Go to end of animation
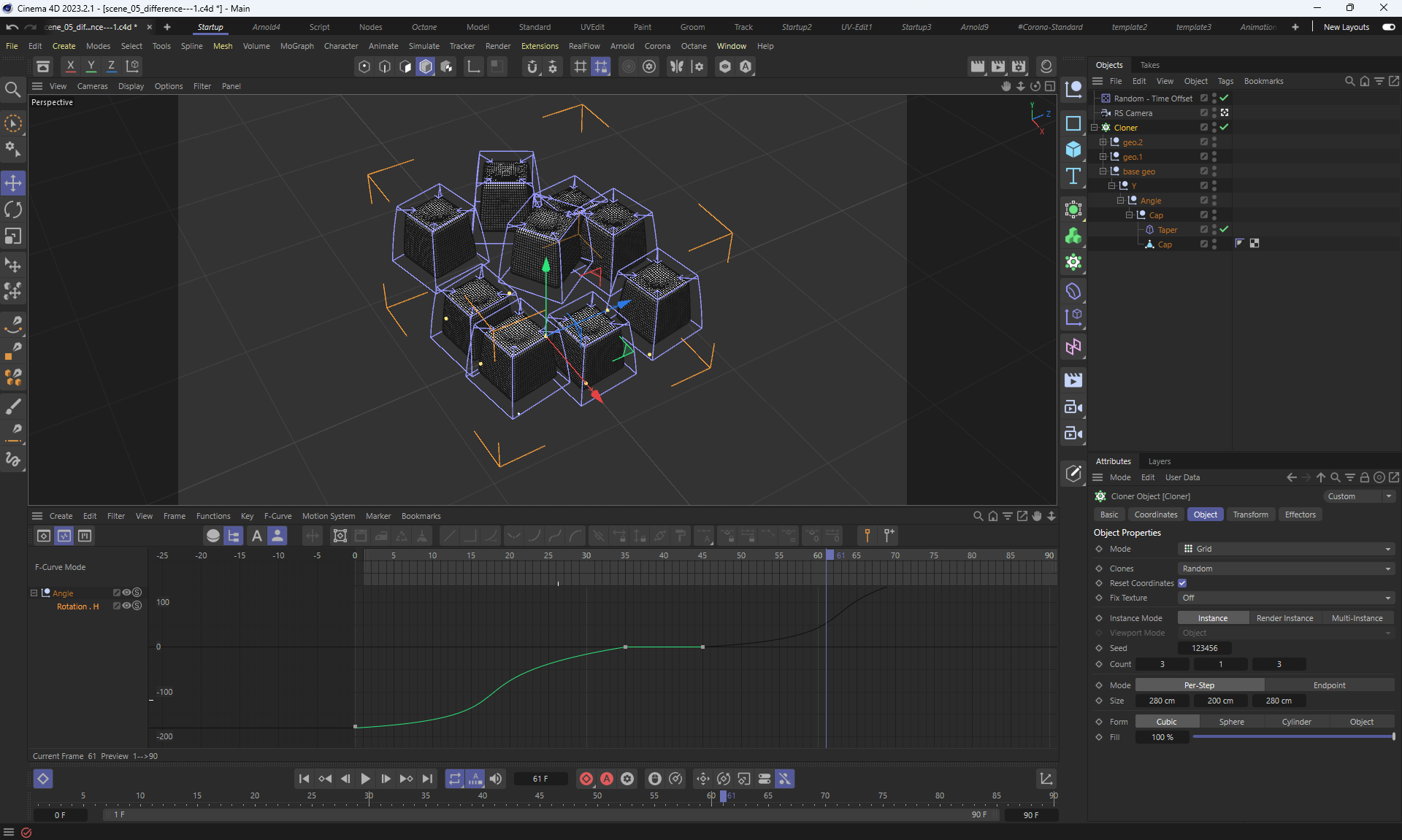The width and height of the screenshot is (1402, 840). pos(428,779)
